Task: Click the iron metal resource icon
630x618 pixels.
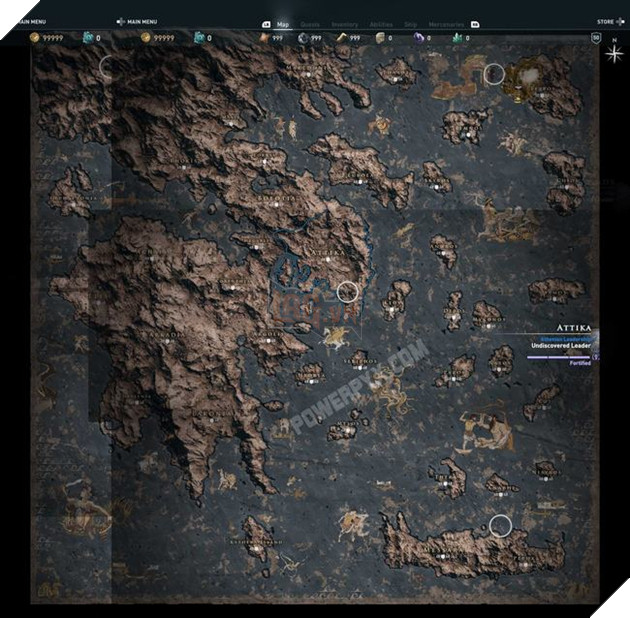Action: click(x=303, y=38)
